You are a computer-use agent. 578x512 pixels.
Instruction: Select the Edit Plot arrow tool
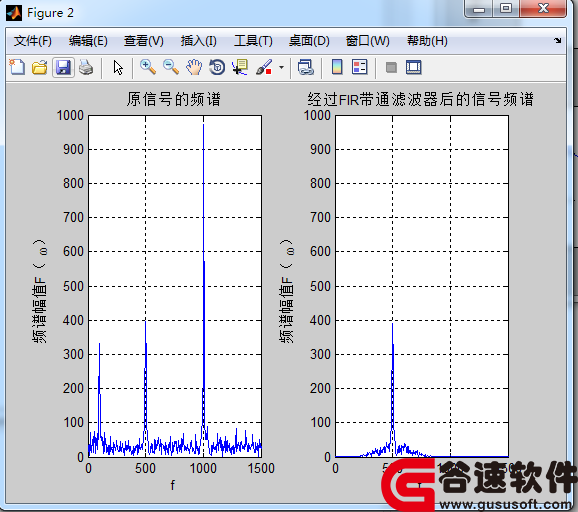tap(118, 67)
